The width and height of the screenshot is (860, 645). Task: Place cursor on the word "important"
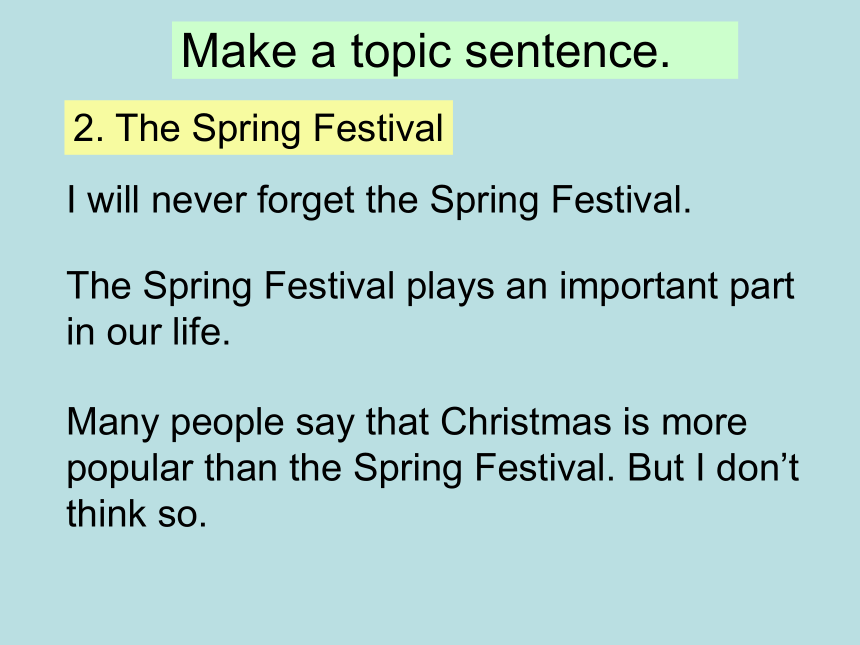[x=638, y=287]
